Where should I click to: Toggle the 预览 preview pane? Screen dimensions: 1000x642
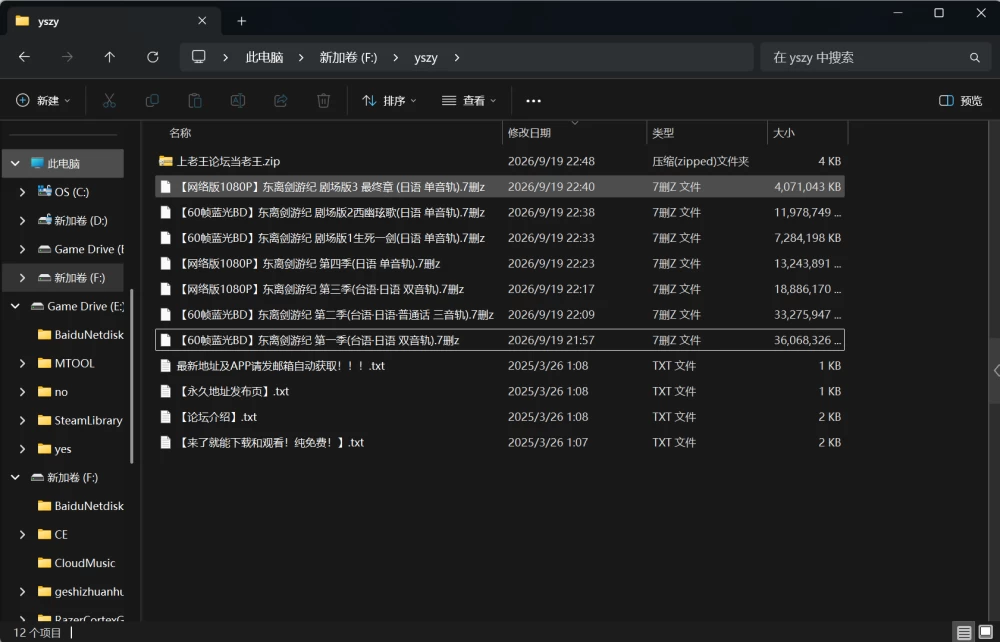click(960, 101)
